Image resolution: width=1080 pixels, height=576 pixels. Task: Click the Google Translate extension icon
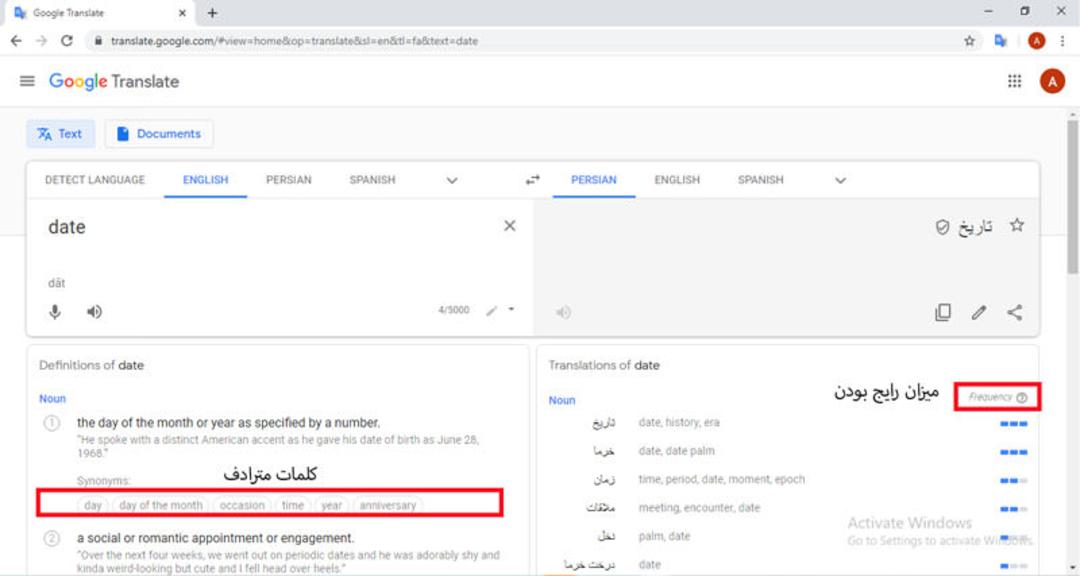pos(1001,41)
